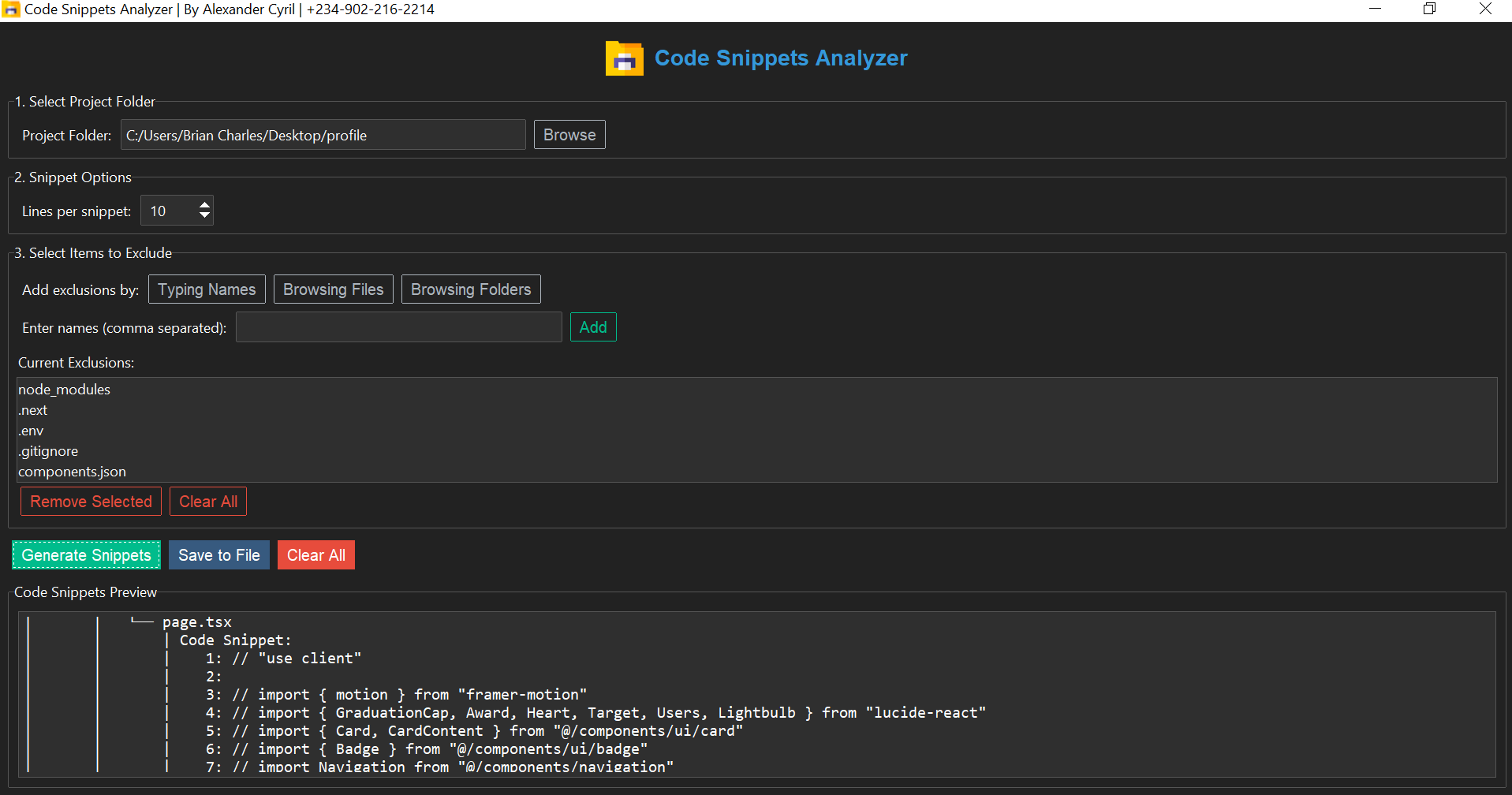Click the components/ui/badge import line
Screen dimensions: 1512x795
tap(427, 749)
